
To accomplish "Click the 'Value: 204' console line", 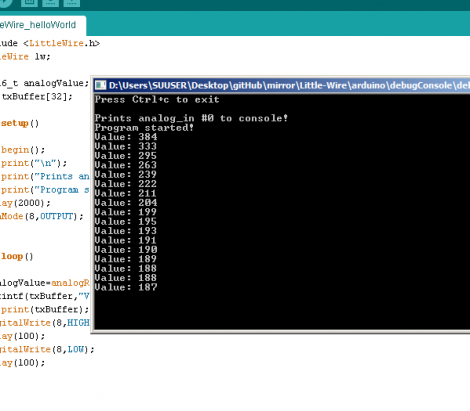I will click(126, 203).
